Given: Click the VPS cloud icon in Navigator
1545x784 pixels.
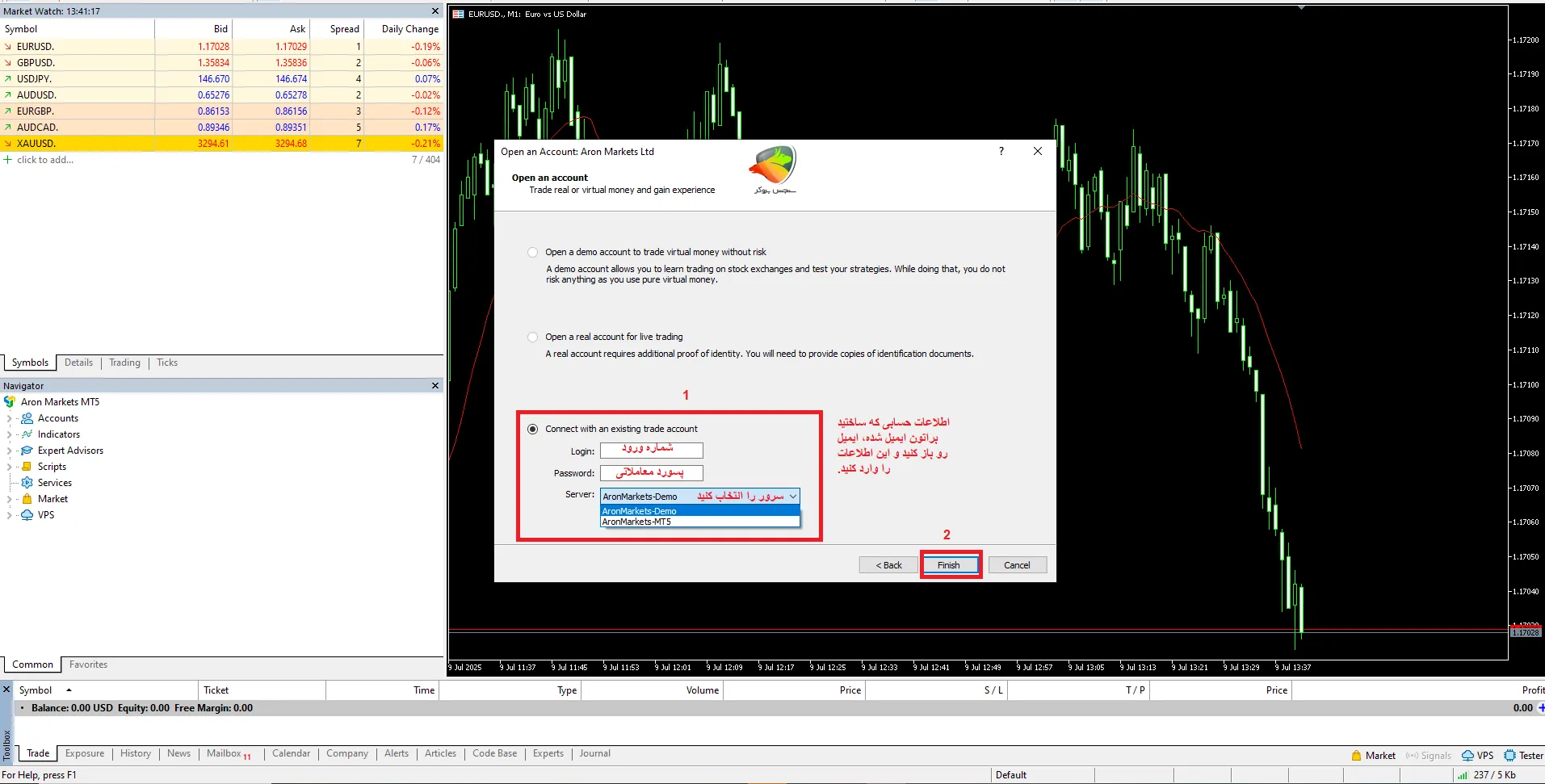Looking at the screenshot, I should pos(27,515).
